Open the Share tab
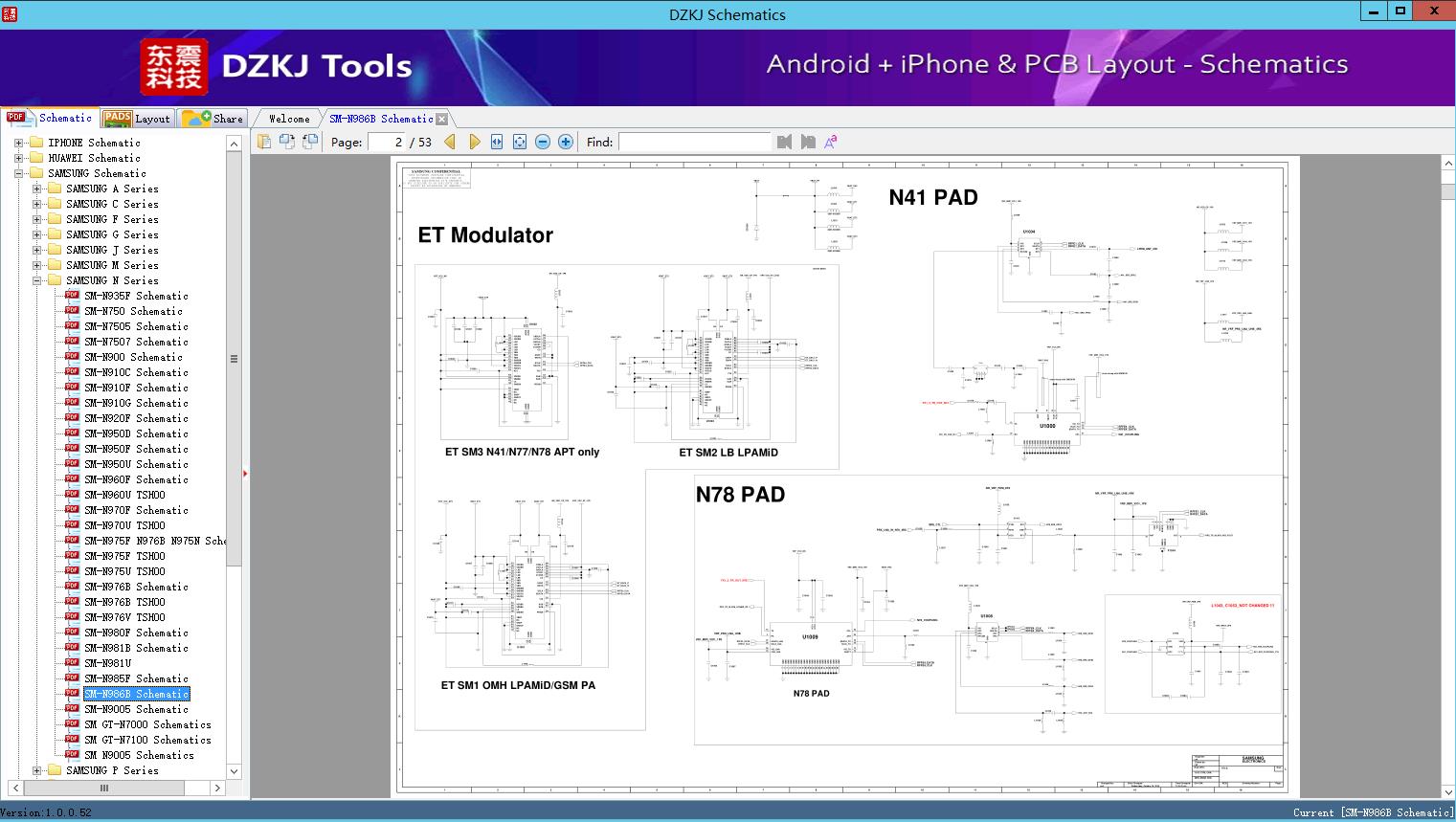This screenshot has width=1456, height=822. (x=213, y=119)
